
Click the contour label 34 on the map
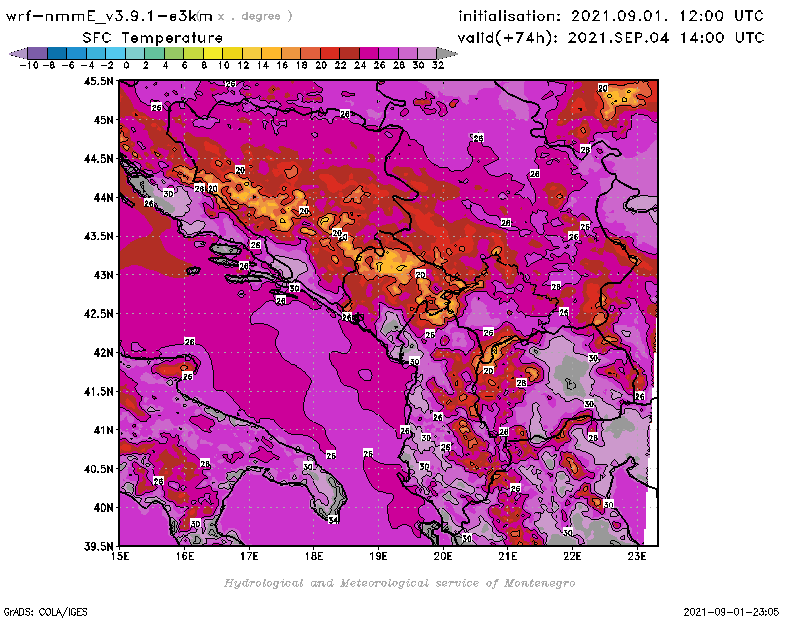pyautogui.click(x=333, y=520)
